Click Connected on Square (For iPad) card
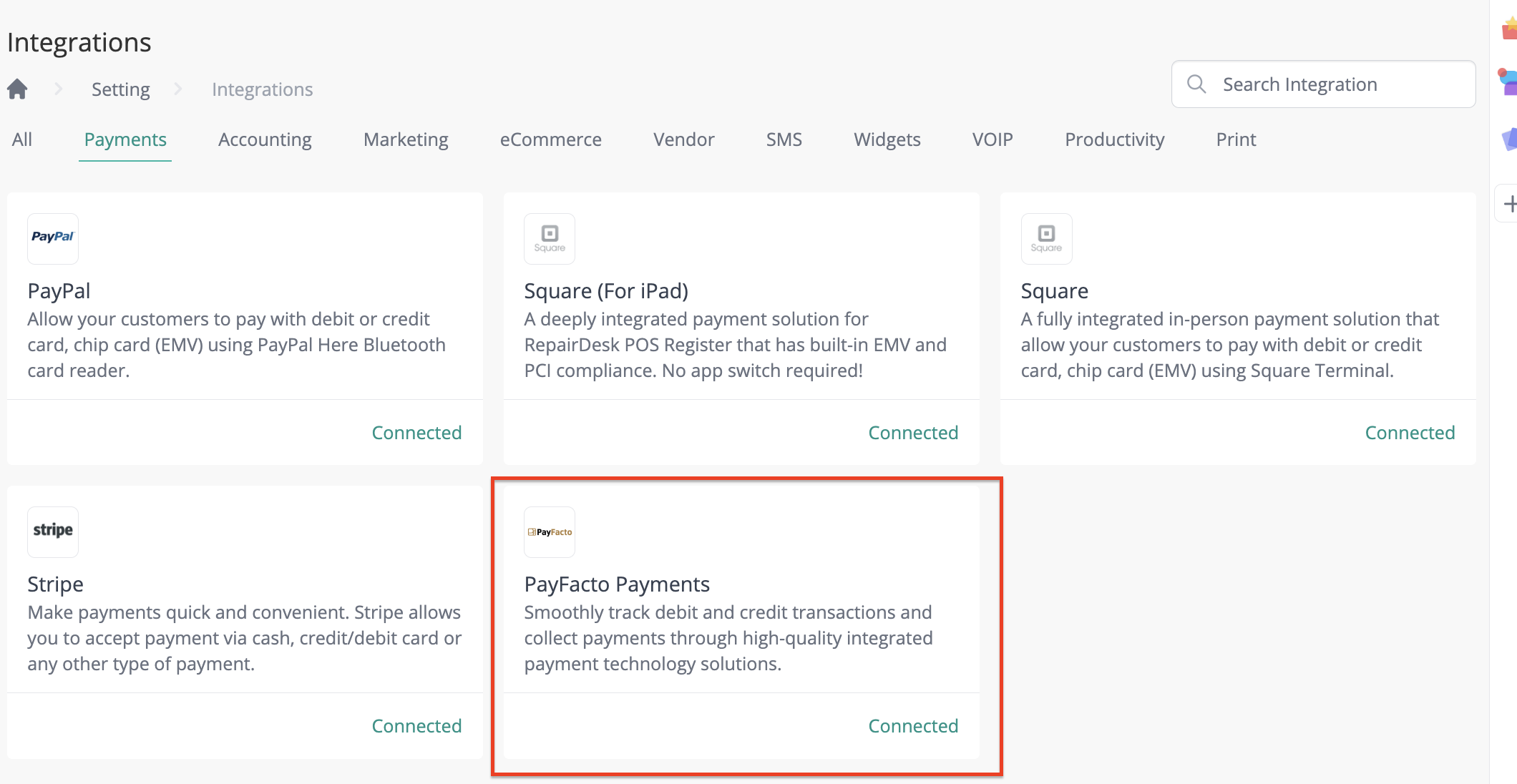The height and width of the screenshot is (784, 1517). [913, 433]
